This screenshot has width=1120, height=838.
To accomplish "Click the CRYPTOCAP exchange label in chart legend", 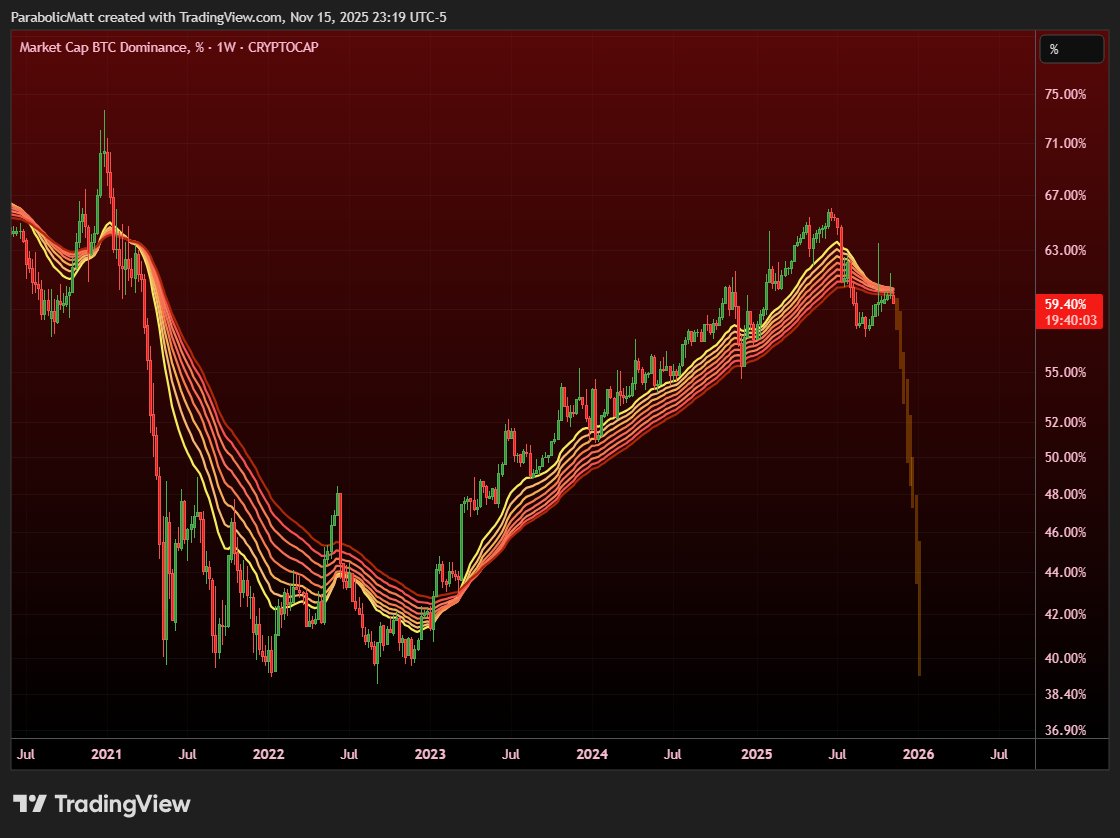I will click(x=283, y=47).
